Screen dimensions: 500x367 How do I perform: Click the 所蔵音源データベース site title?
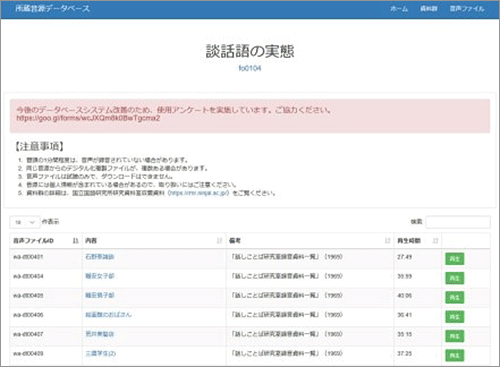click(x=52, y=9)
